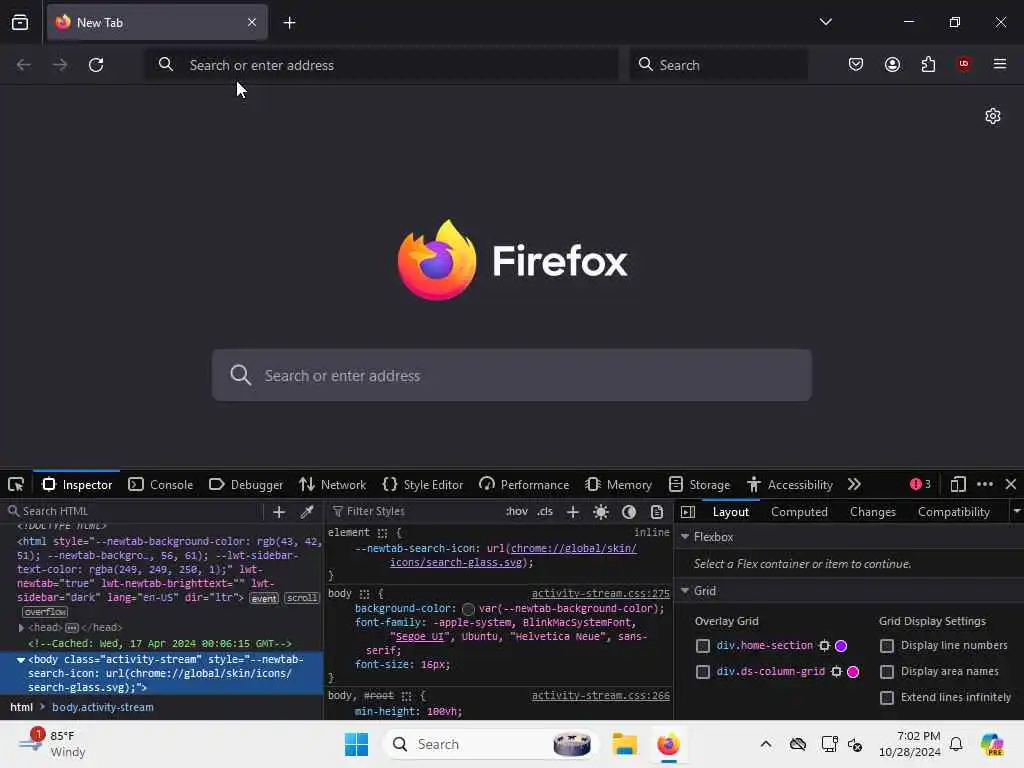Open the Memory tab
The width and height of the screenshot is (1024, 768).
coord(618,485)
